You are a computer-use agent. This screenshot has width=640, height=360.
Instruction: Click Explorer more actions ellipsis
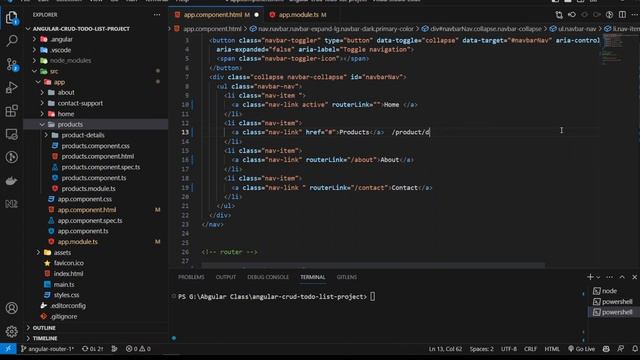click(157, 15)
